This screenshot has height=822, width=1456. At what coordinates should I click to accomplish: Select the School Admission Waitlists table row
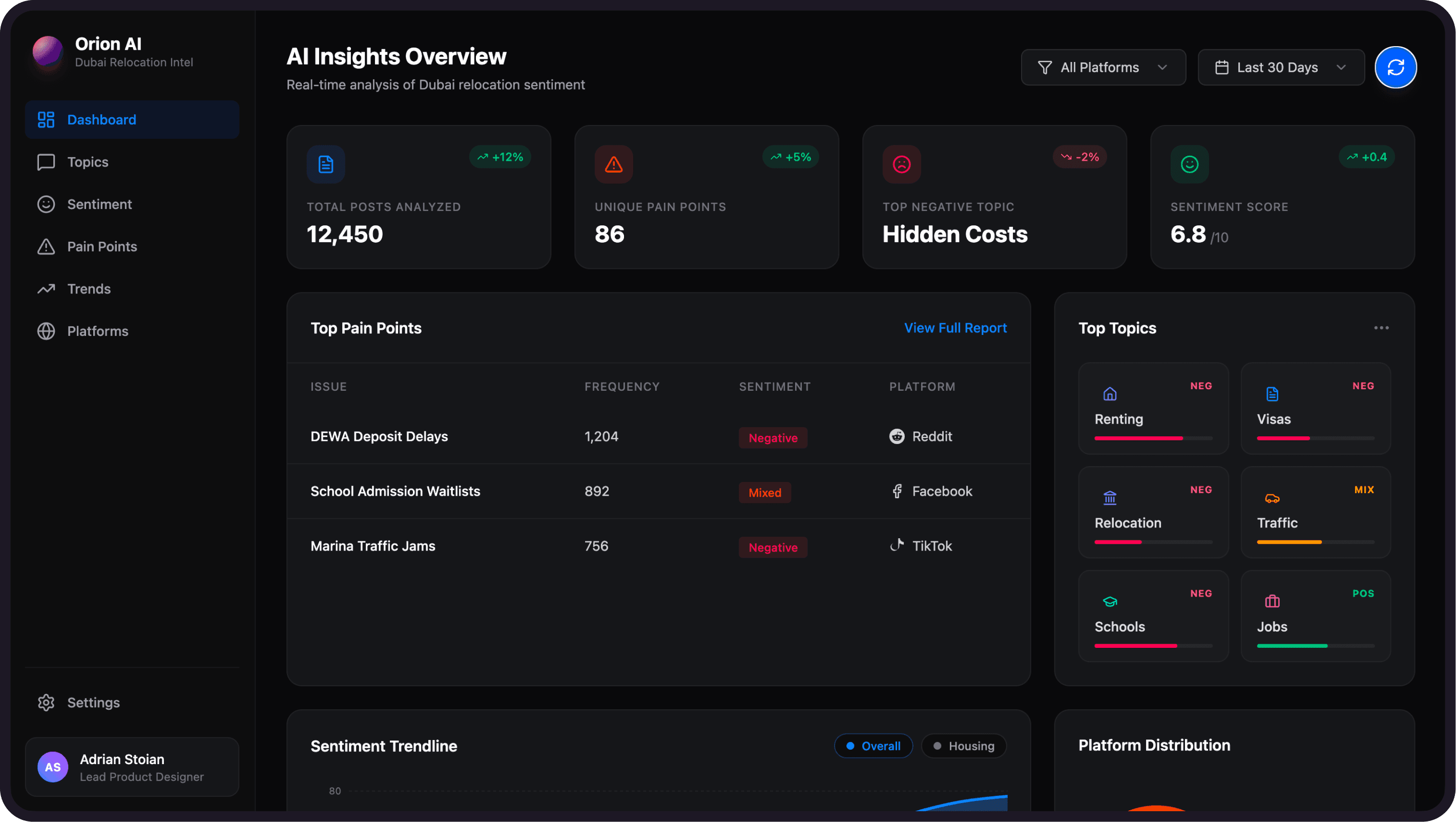[658, 491]
